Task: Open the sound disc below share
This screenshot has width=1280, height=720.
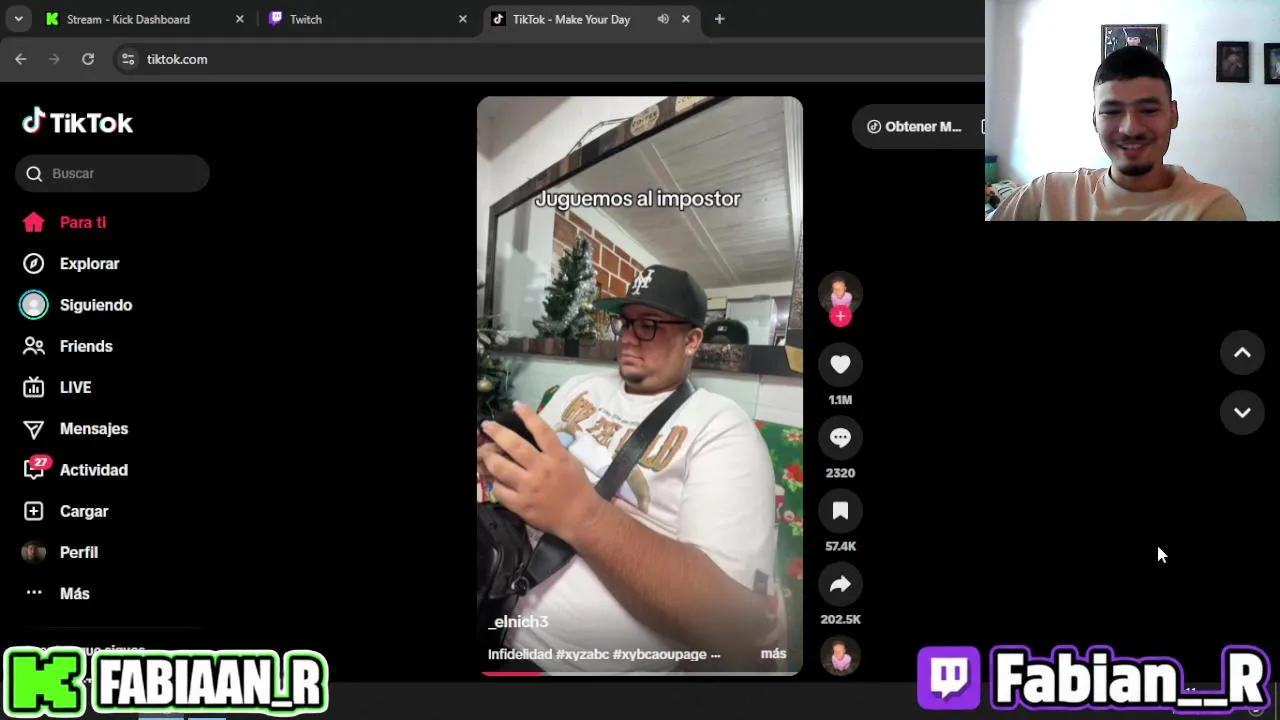Action: [840, 657]
